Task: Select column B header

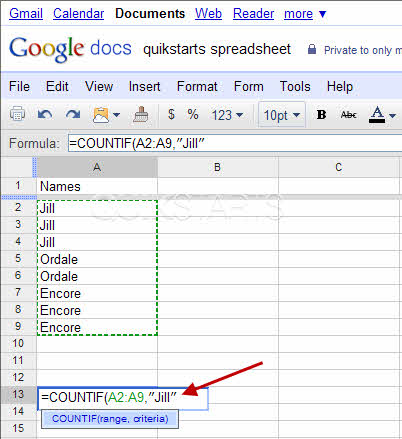Action: coord(217,167)
